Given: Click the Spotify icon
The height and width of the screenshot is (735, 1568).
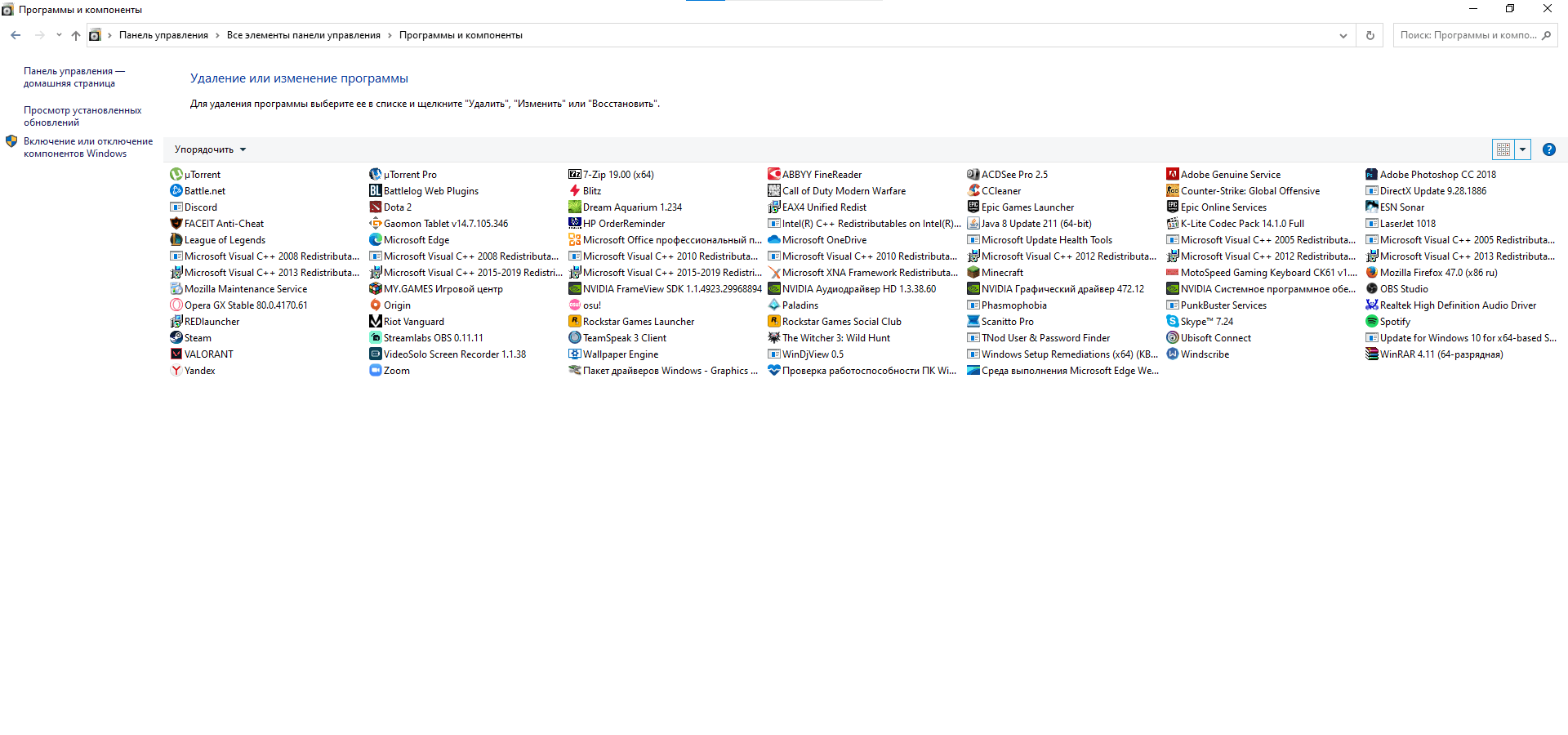Looking at the screenshot, I should point(1371,321).
